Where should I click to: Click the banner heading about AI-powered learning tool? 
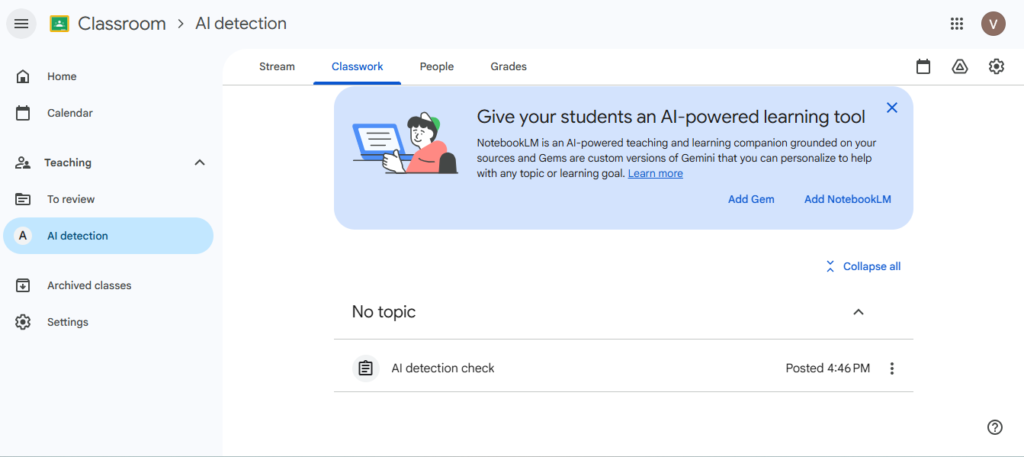point(671,117)
